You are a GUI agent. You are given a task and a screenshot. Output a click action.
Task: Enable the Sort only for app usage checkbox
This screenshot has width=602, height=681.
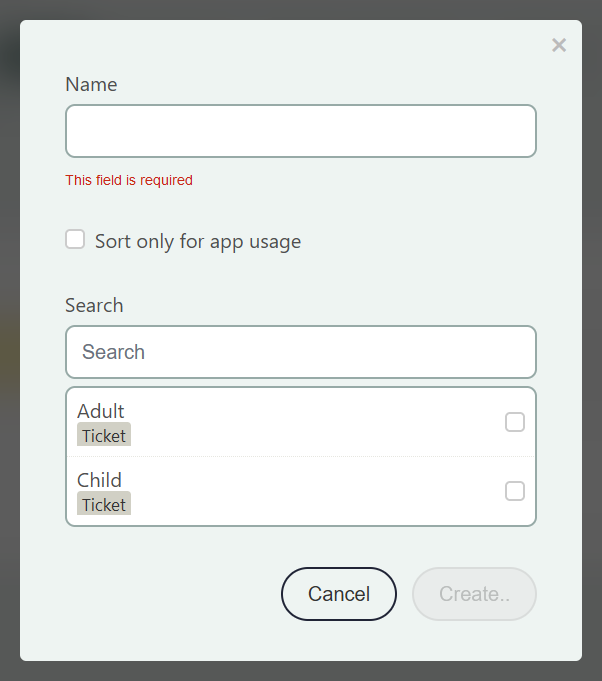[x=75, y=240]
